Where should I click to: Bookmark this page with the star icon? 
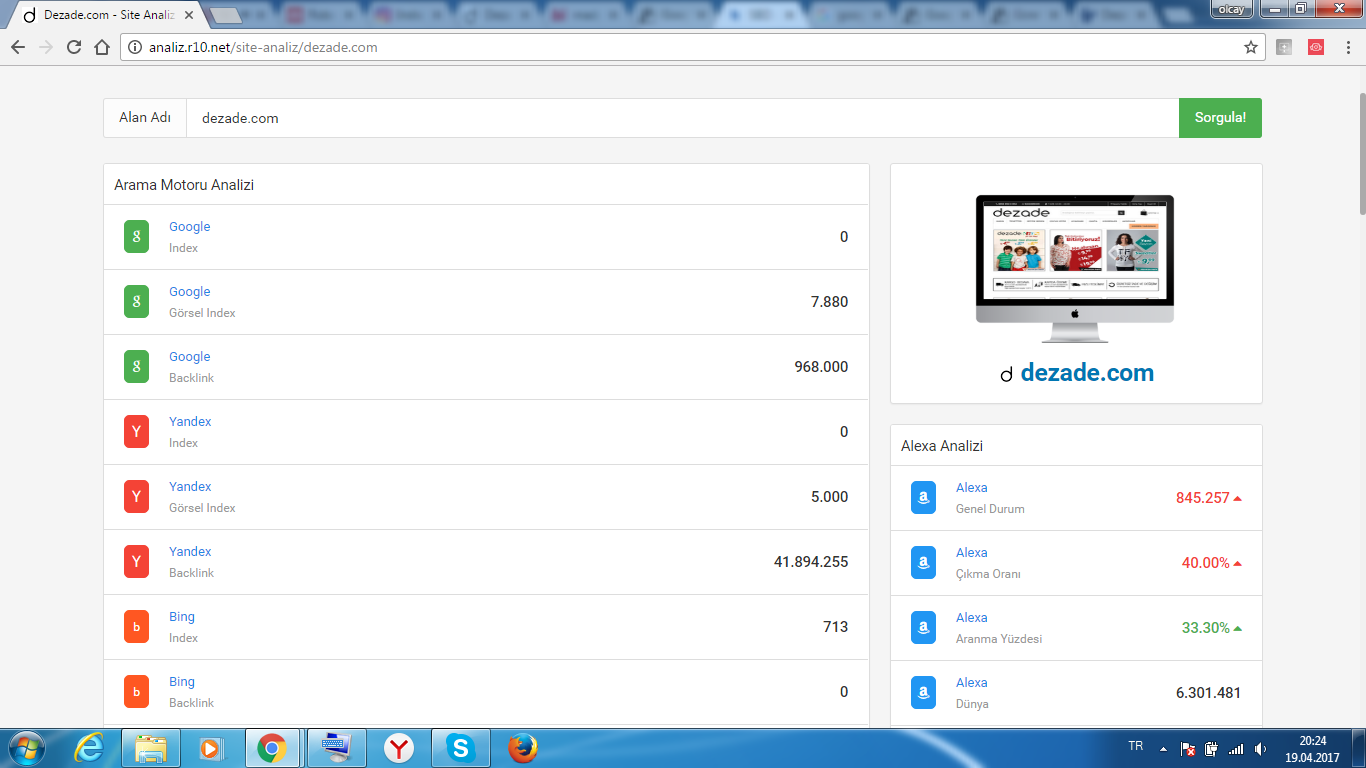click(1250, 47)
